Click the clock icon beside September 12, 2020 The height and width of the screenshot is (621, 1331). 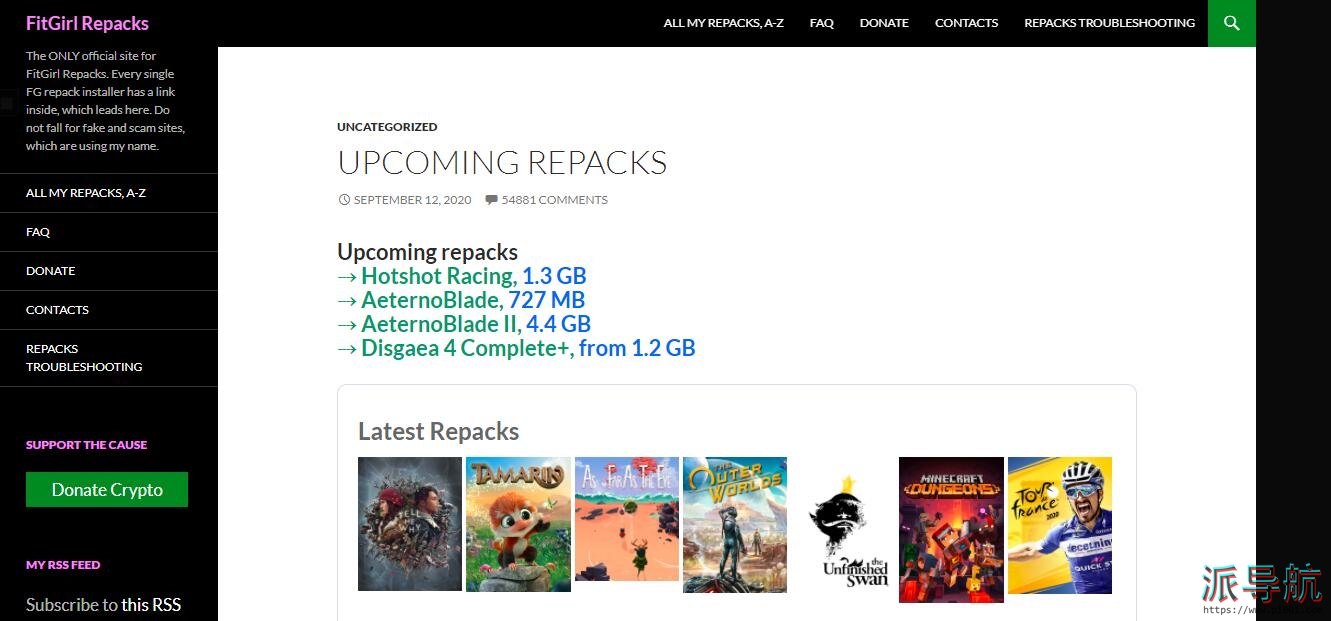[x=344, y=200]
